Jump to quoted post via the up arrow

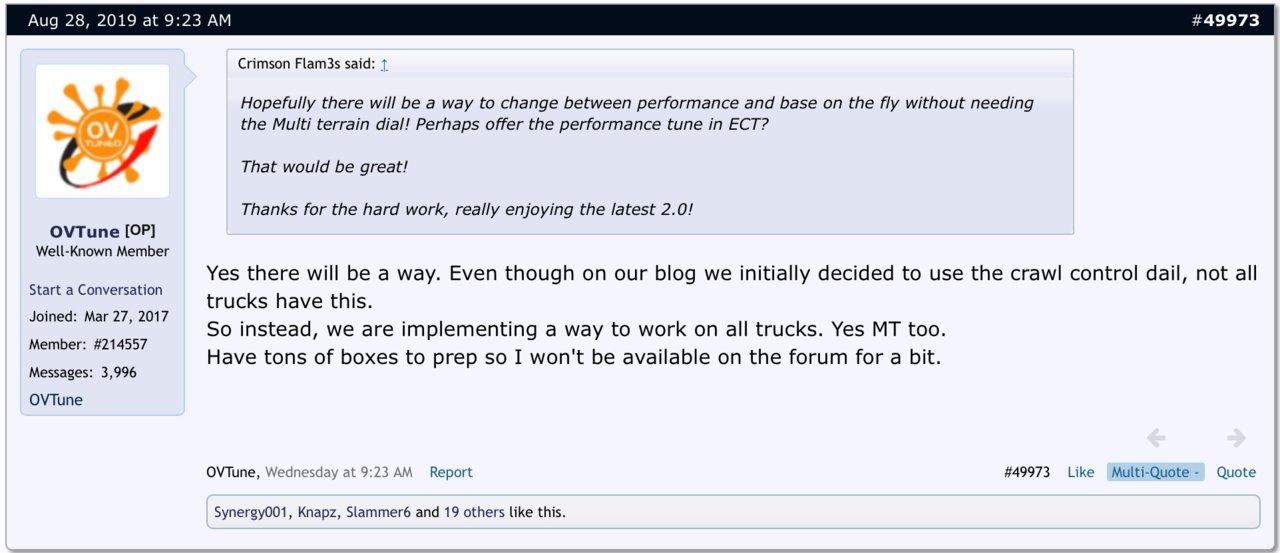384,64
